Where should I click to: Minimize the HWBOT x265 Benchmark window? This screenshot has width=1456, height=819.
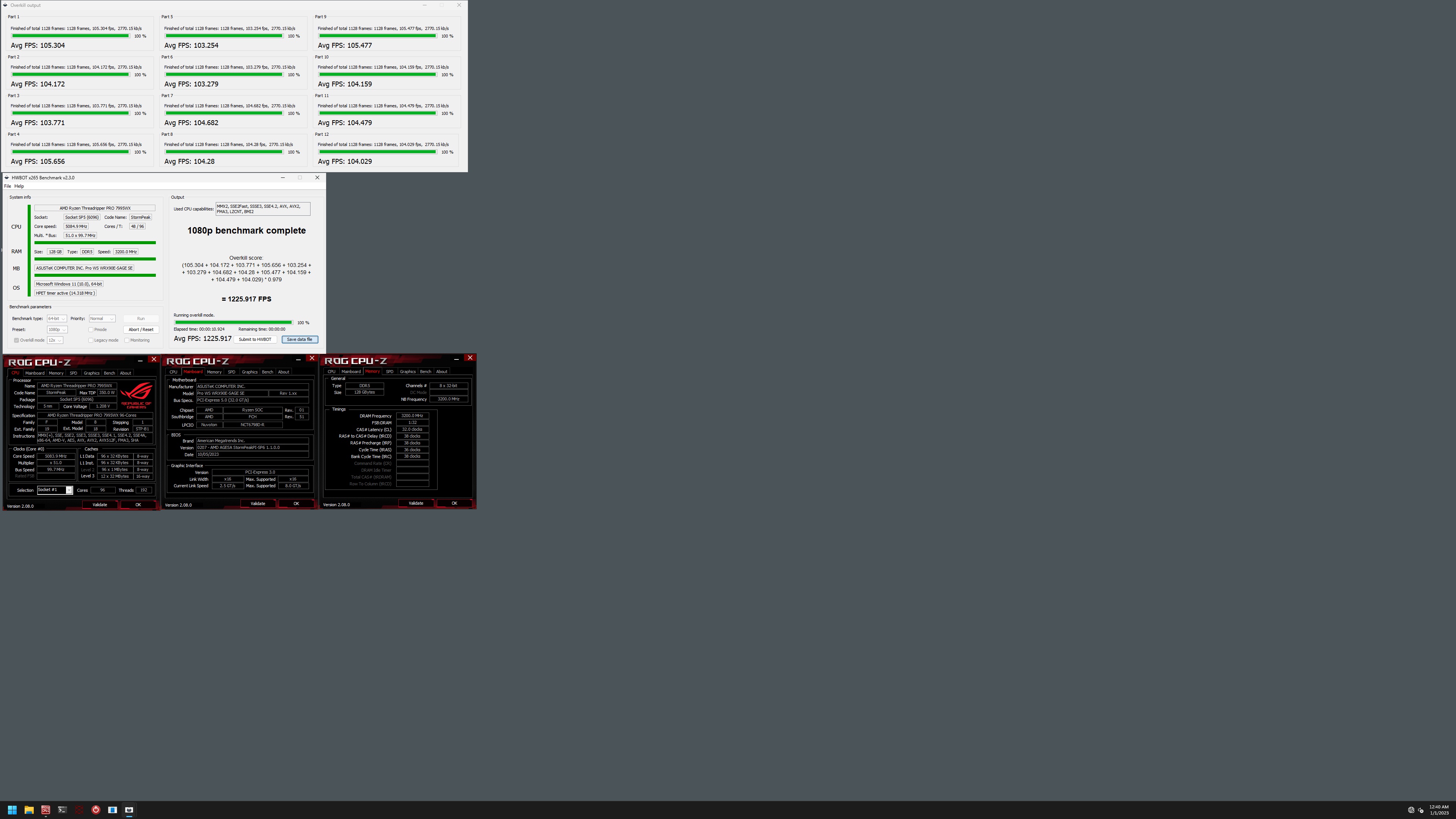(282, 177)
